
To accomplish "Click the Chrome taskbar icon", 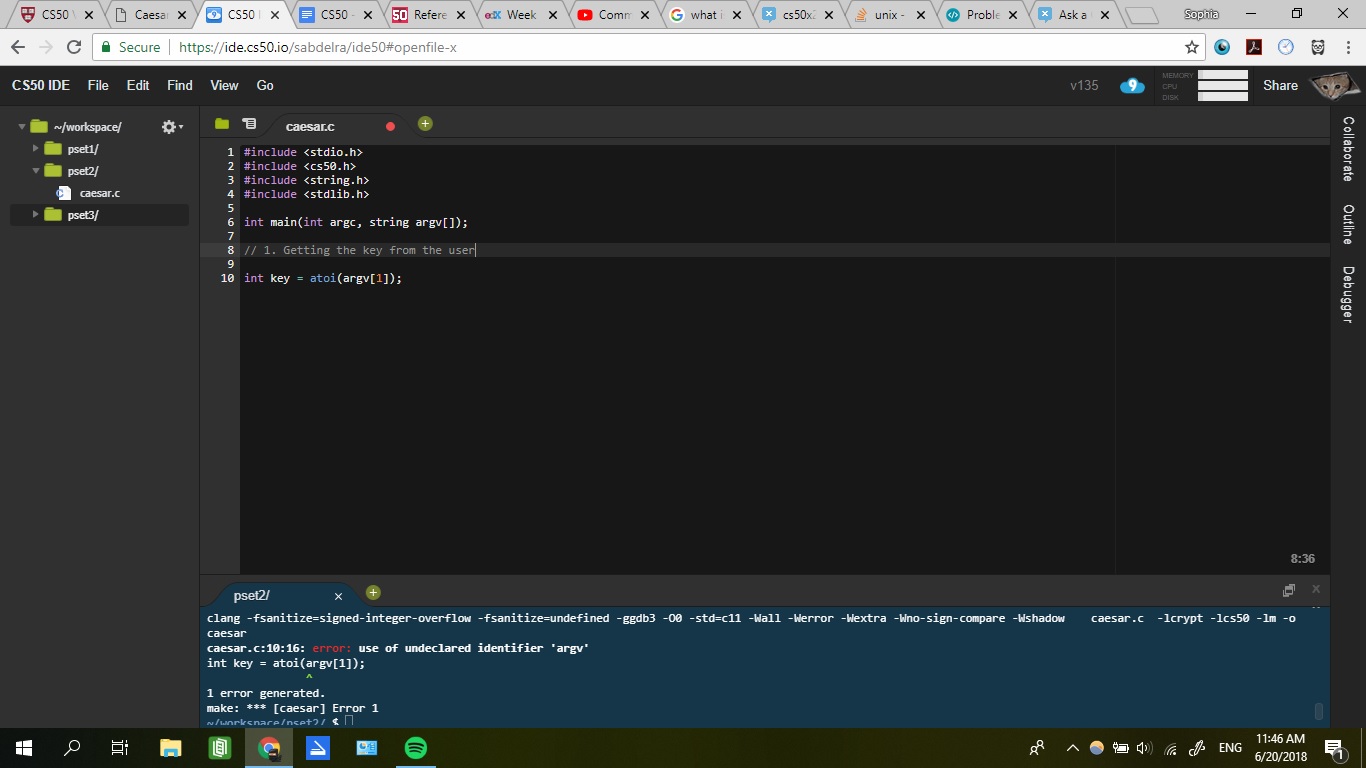I will [269, 747].
